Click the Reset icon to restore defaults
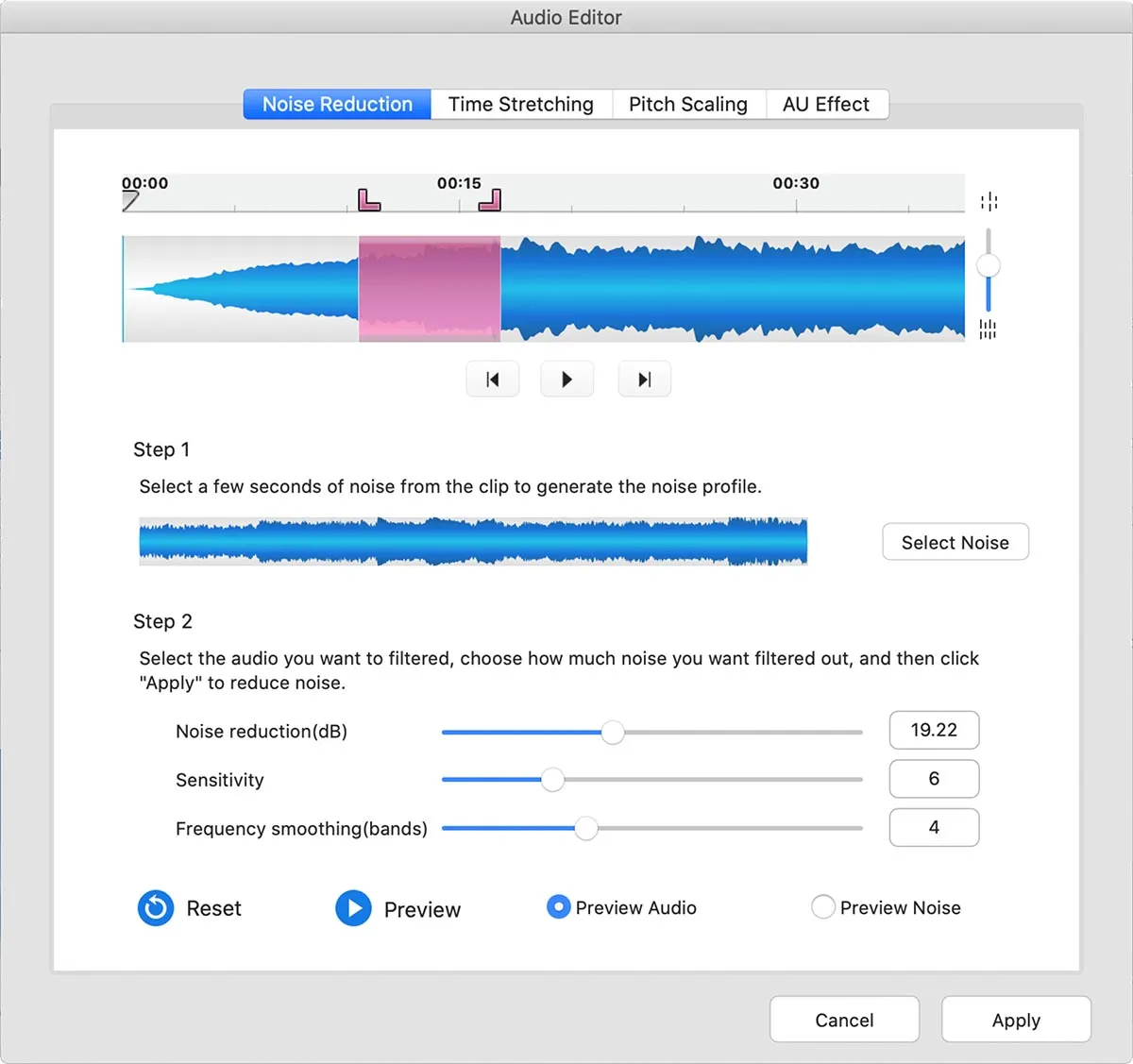This screenshot has width=1133, height=1064. pos(155,908)
